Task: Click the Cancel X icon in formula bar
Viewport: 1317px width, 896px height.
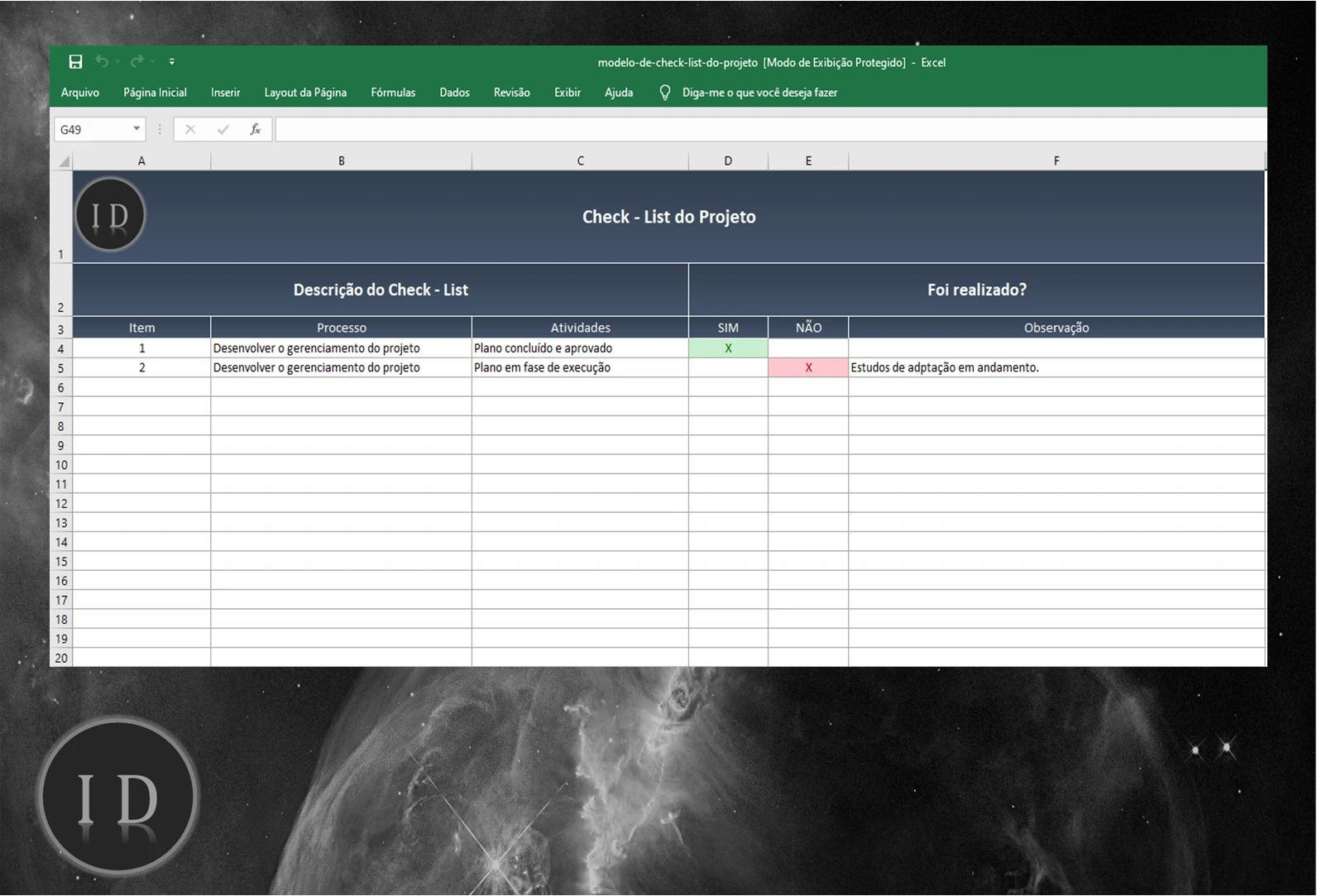Action: (190, 130)
